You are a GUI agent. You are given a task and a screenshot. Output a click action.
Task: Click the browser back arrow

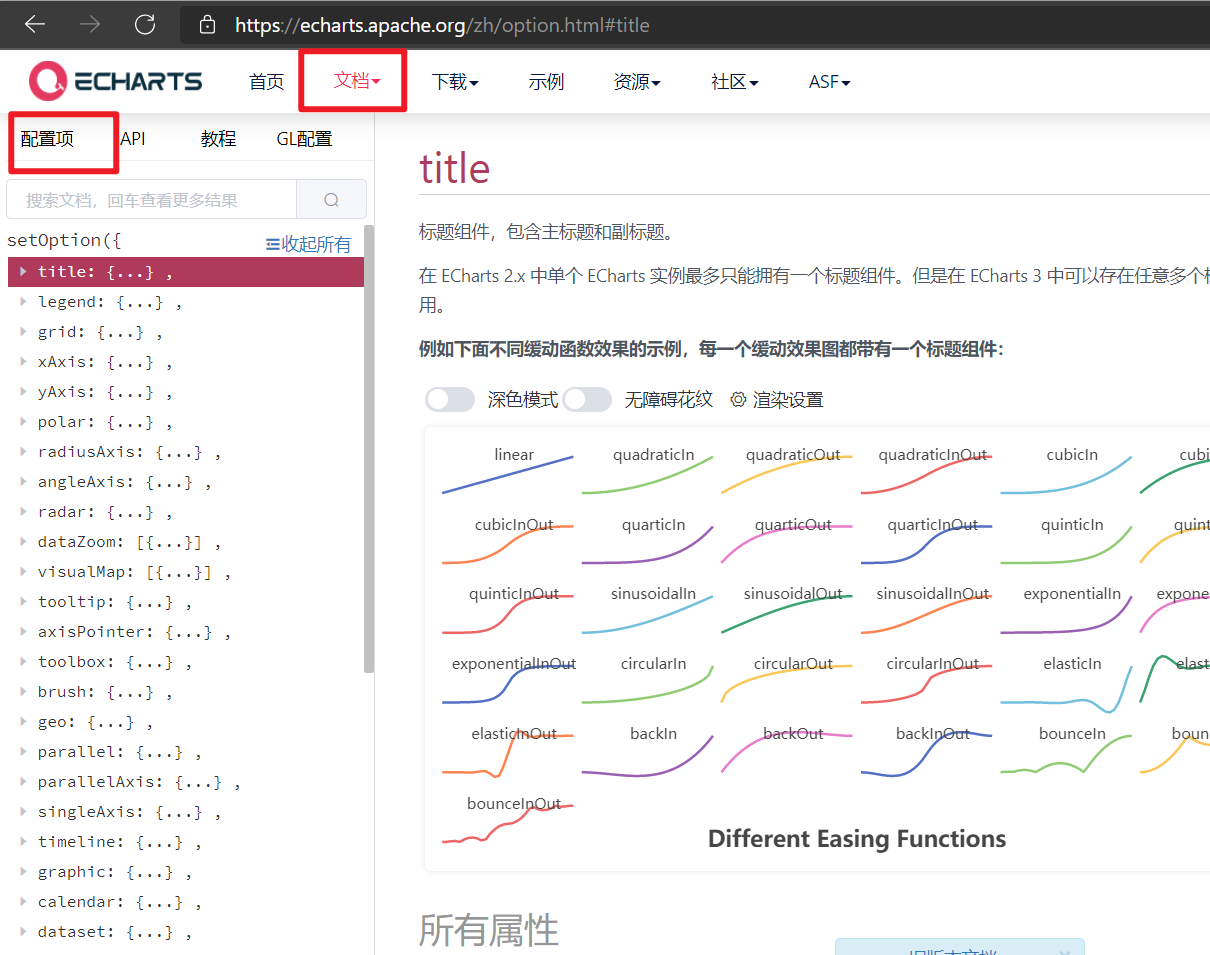[x=35, y=24]
